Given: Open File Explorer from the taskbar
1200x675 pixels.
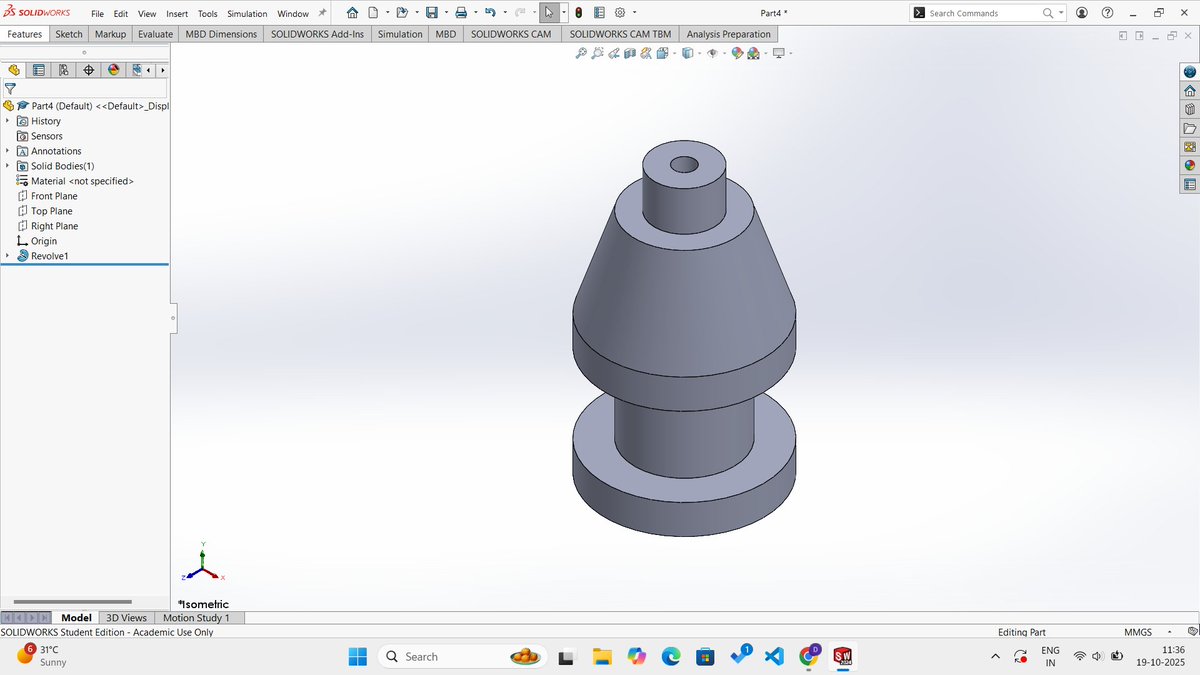Looking at the screenshot, I should (x=602, y=656).
